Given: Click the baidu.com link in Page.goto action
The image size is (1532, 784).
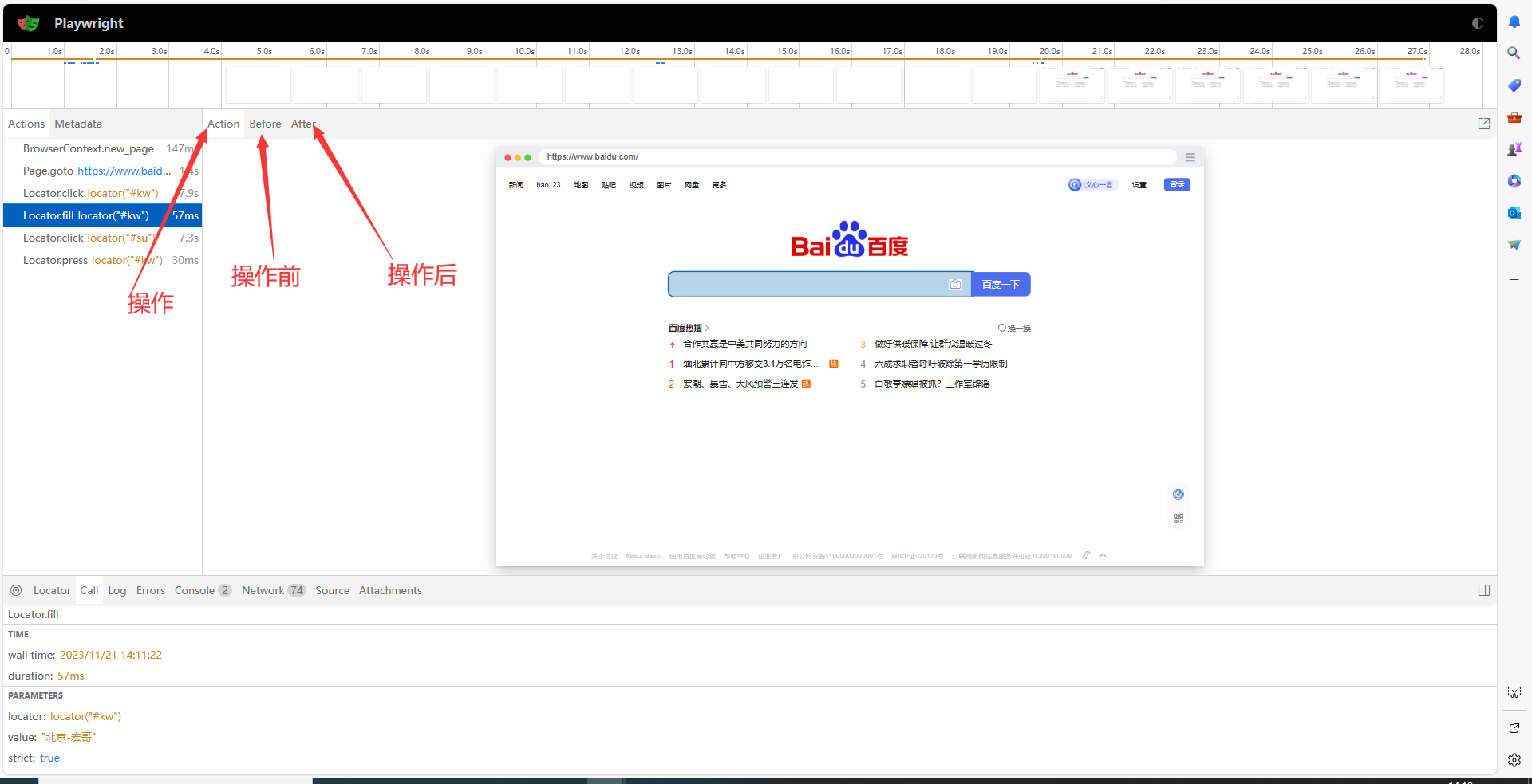Looking at the screenshot, I should click(x=124, y=171).
